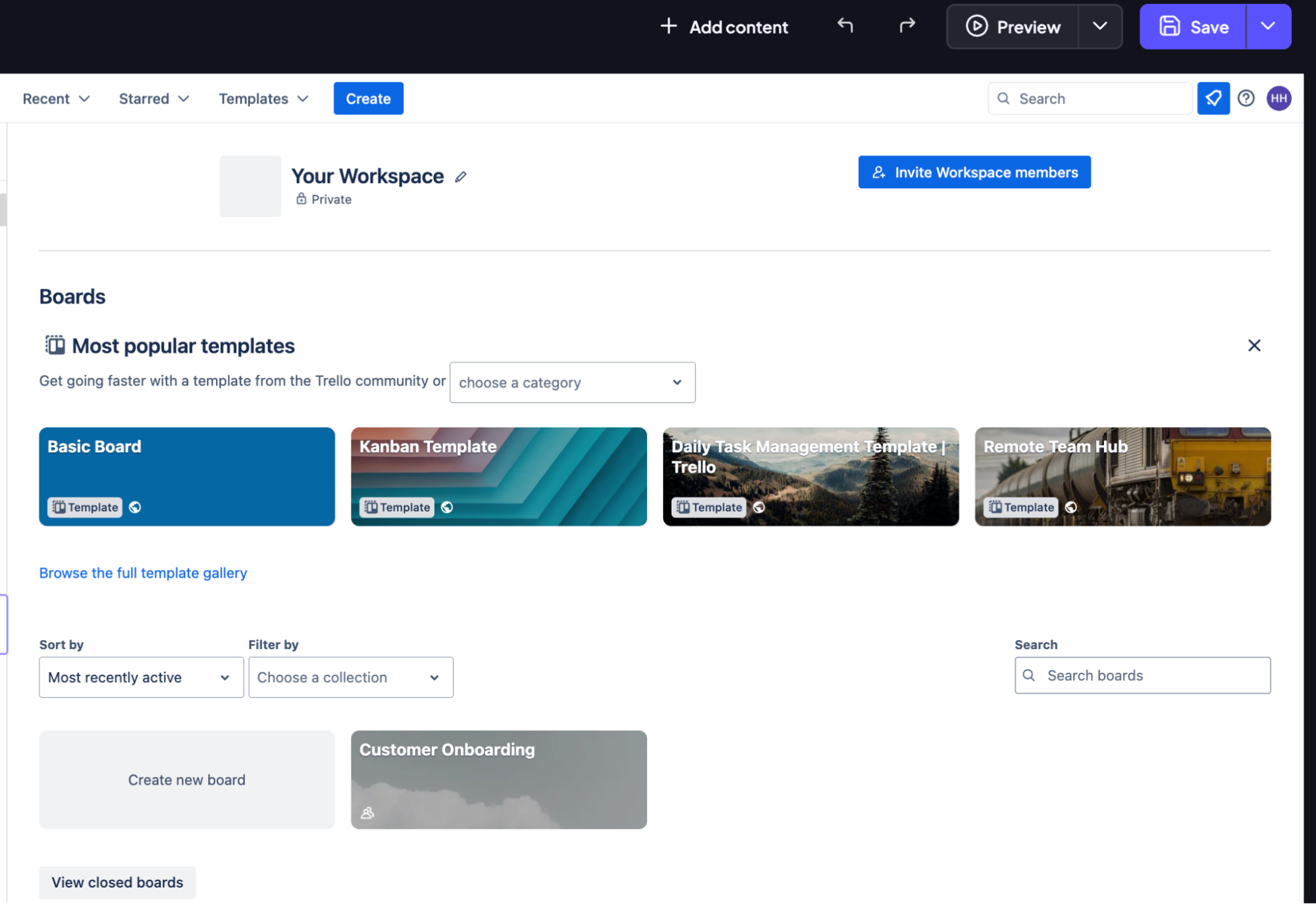The image size is (1316, 904).
Task: Click the rocket icon next to Search
Action: (x=1213, y=99)
